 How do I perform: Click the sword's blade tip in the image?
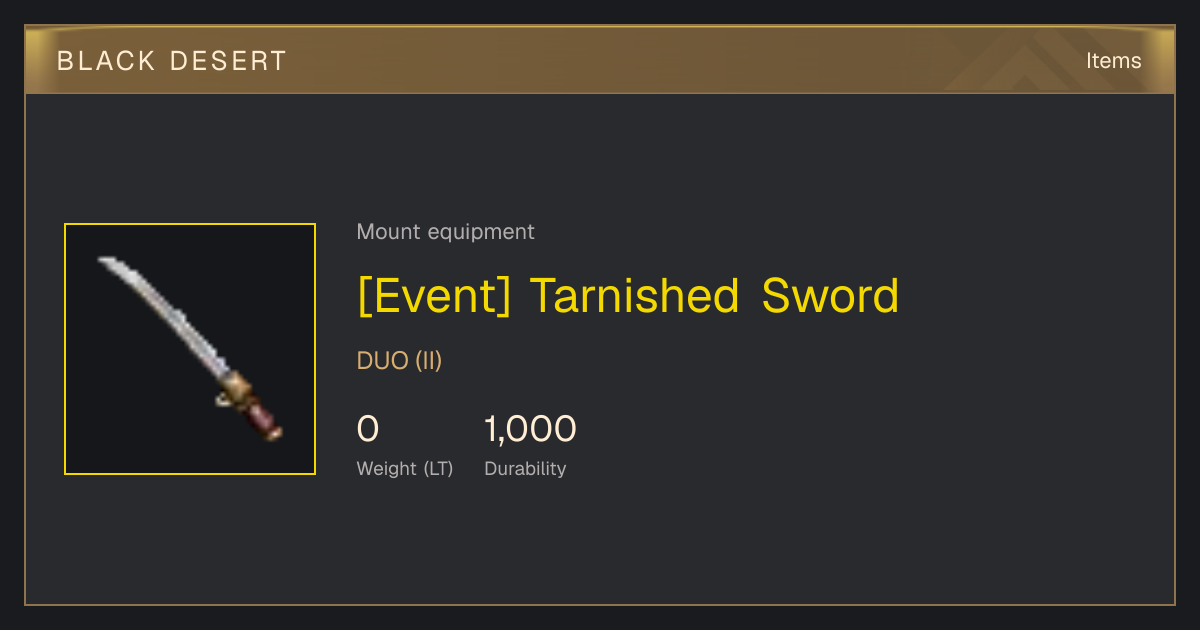click(x=106, y=263)
